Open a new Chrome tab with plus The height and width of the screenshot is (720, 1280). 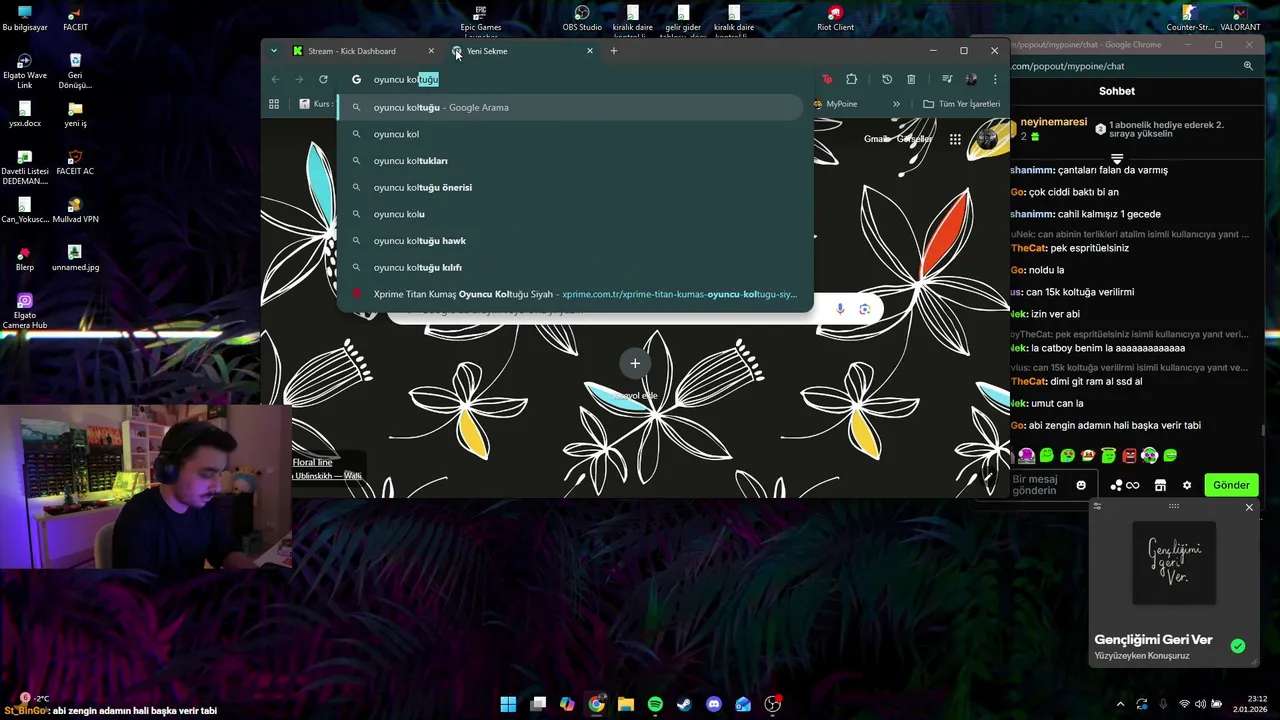614,51
